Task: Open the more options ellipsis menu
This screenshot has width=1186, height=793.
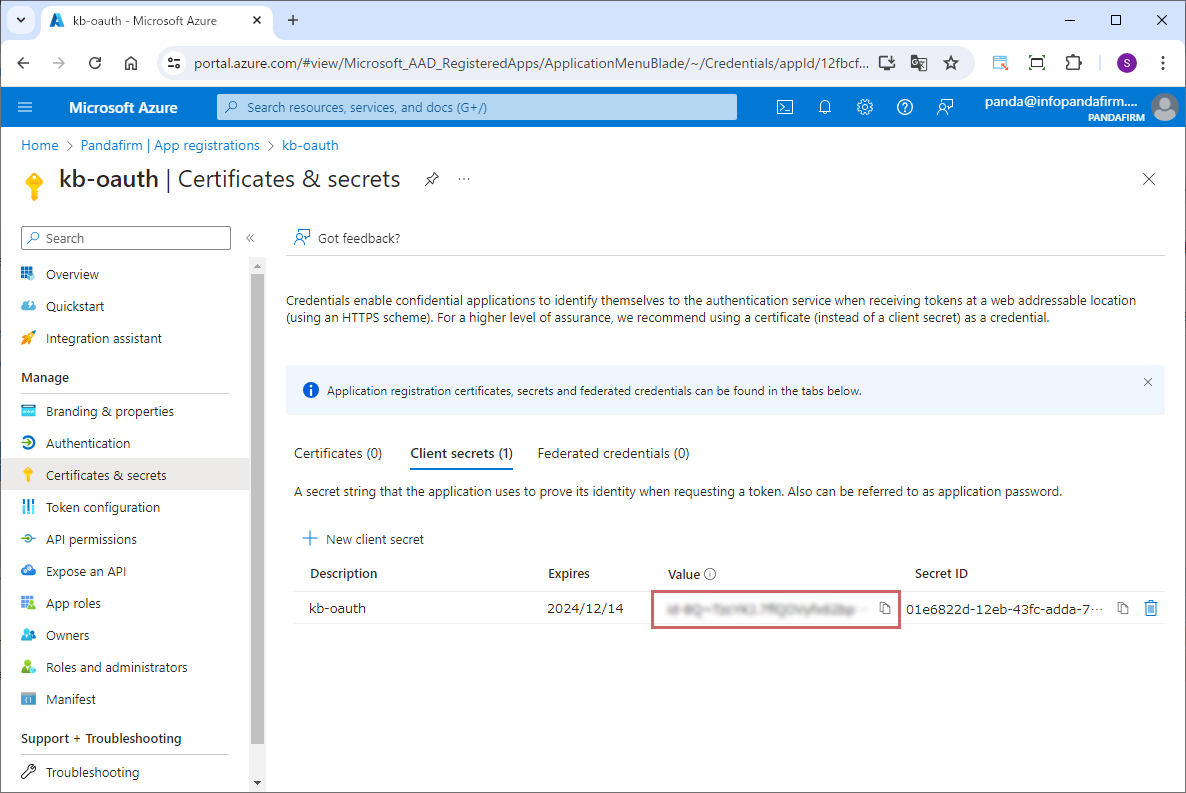Action: 464,179
